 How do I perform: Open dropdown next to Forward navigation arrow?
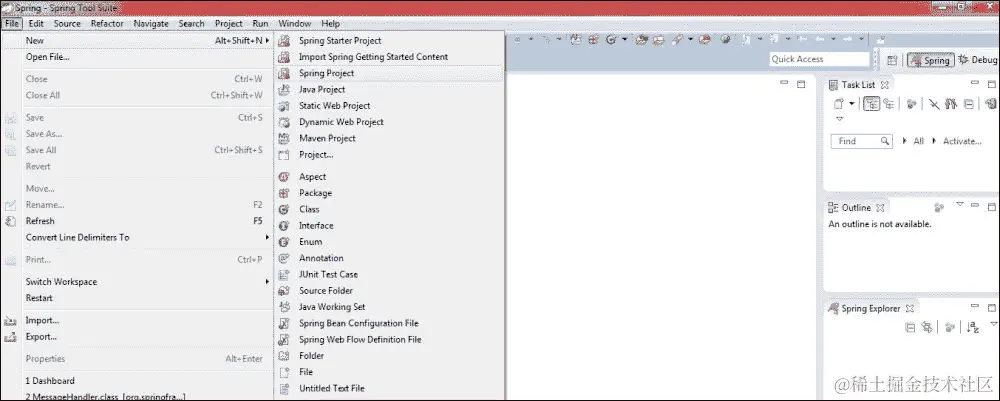coord(861,40)
